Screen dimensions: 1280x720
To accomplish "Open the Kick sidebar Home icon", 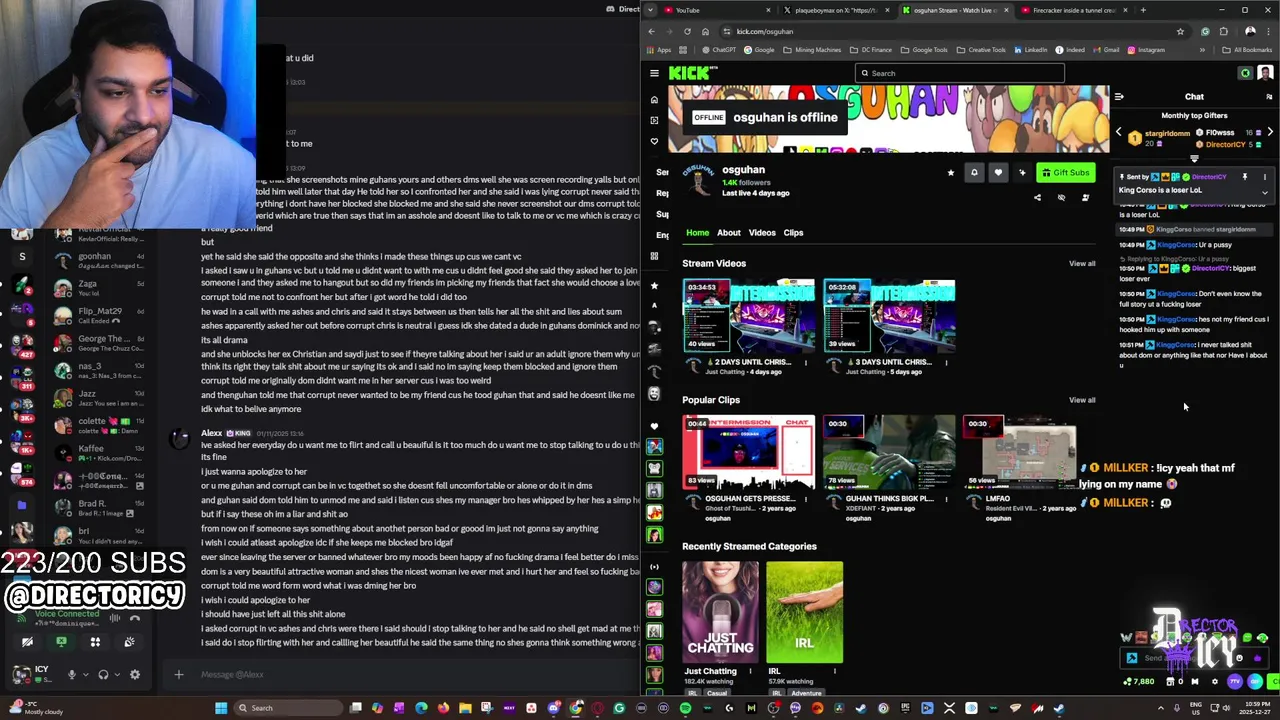I will click(x=654, y=99).
